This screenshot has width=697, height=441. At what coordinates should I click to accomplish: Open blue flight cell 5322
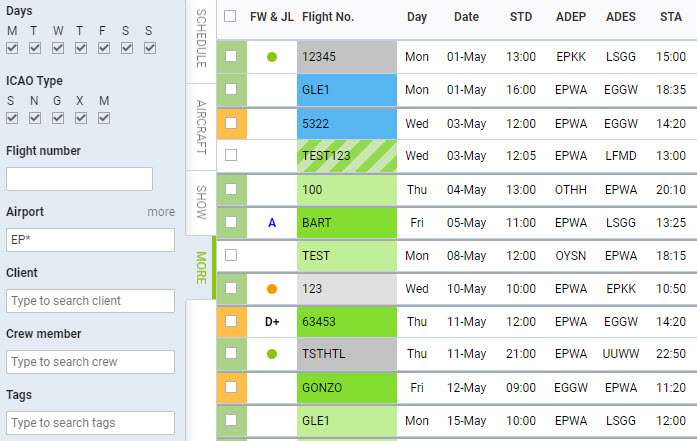click(347, 124)
